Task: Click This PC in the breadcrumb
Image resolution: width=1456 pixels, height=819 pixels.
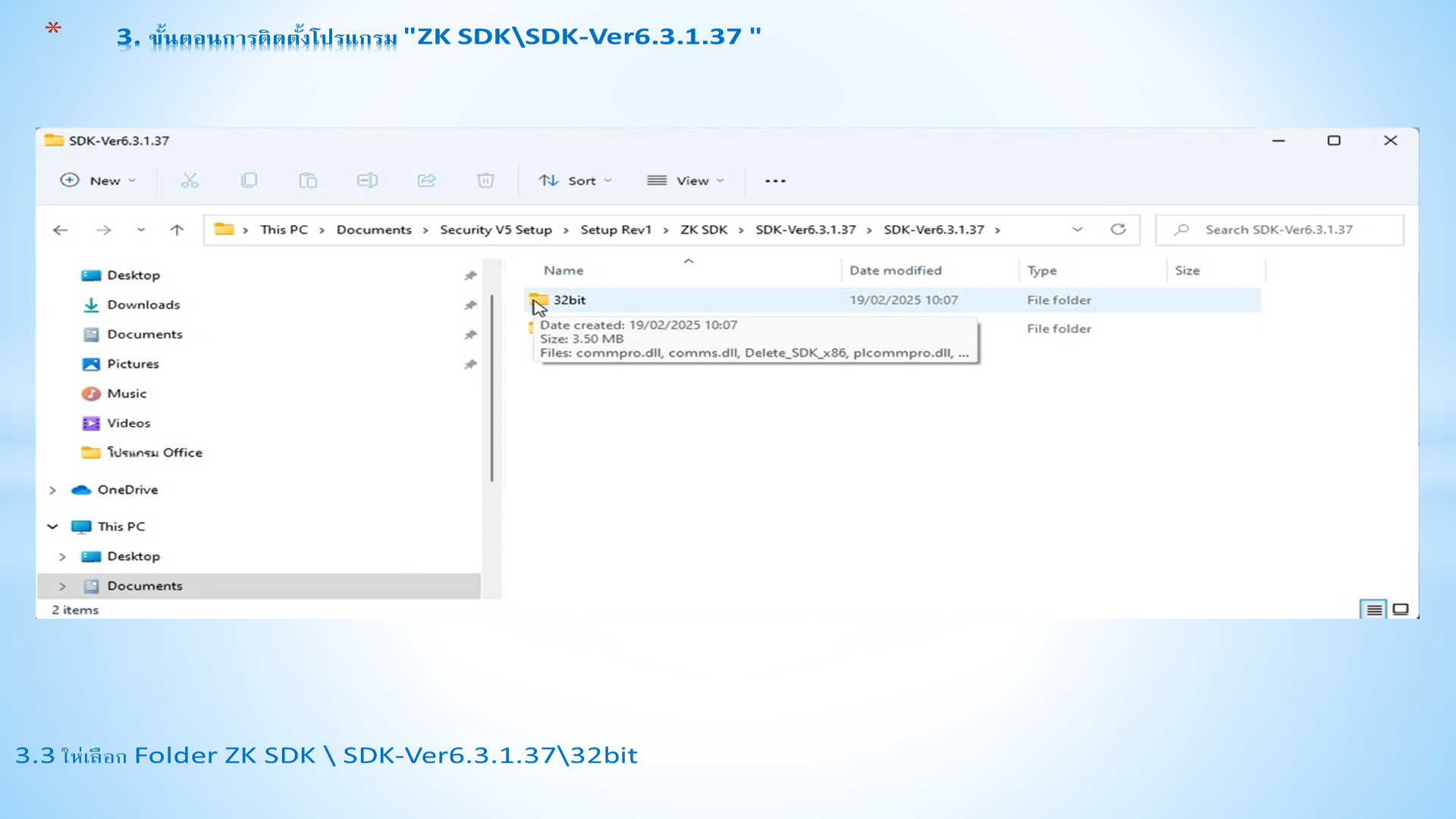Action: click(x=284, y=230)
